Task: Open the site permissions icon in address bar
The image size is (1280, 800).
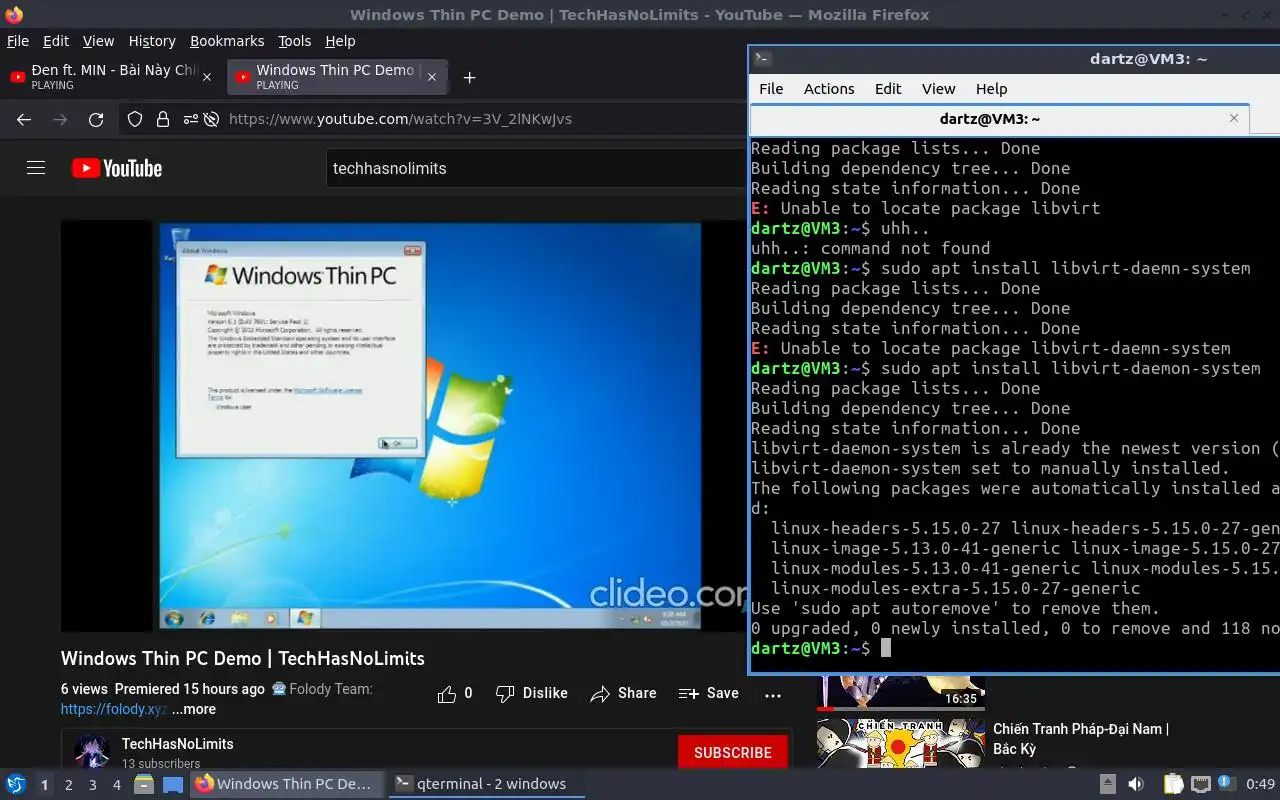Action: tap(190, 119)
